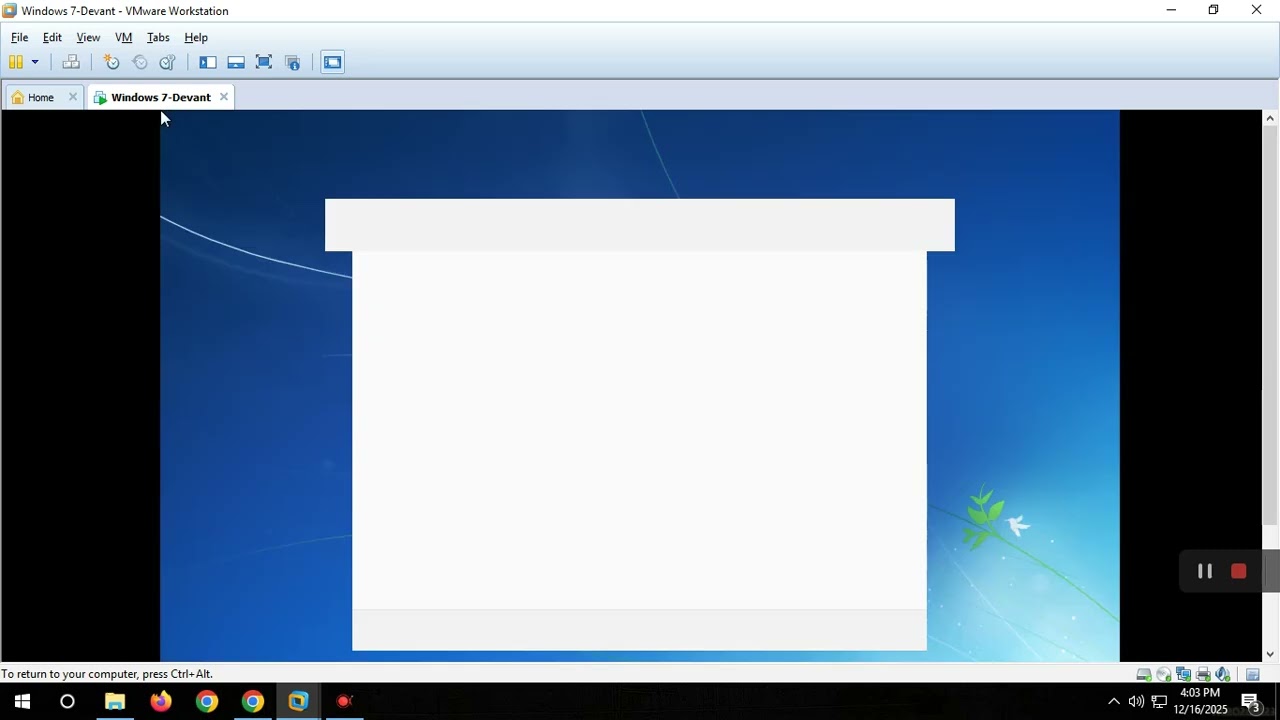Pause the screen recording overlay
This screenshot has width=1280, height=720.
coord(1205,571)
